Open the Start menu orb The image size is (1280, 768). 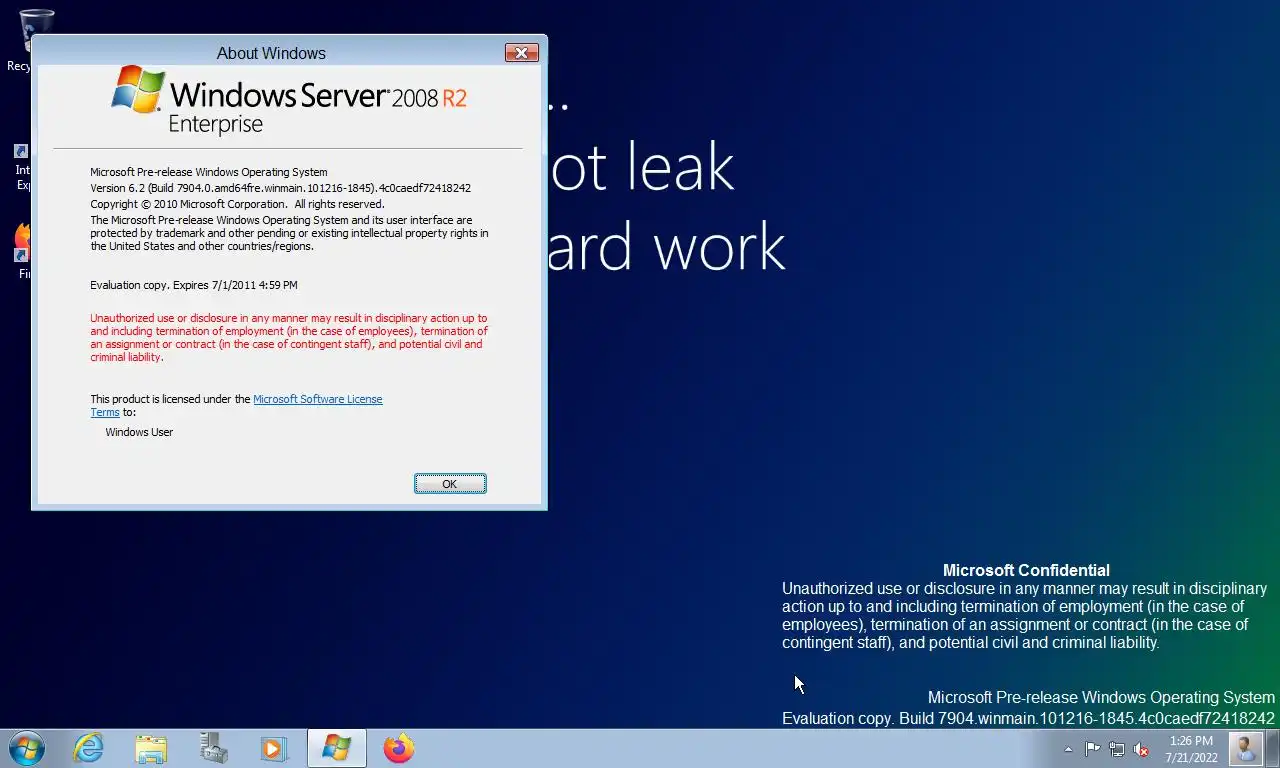26,748
